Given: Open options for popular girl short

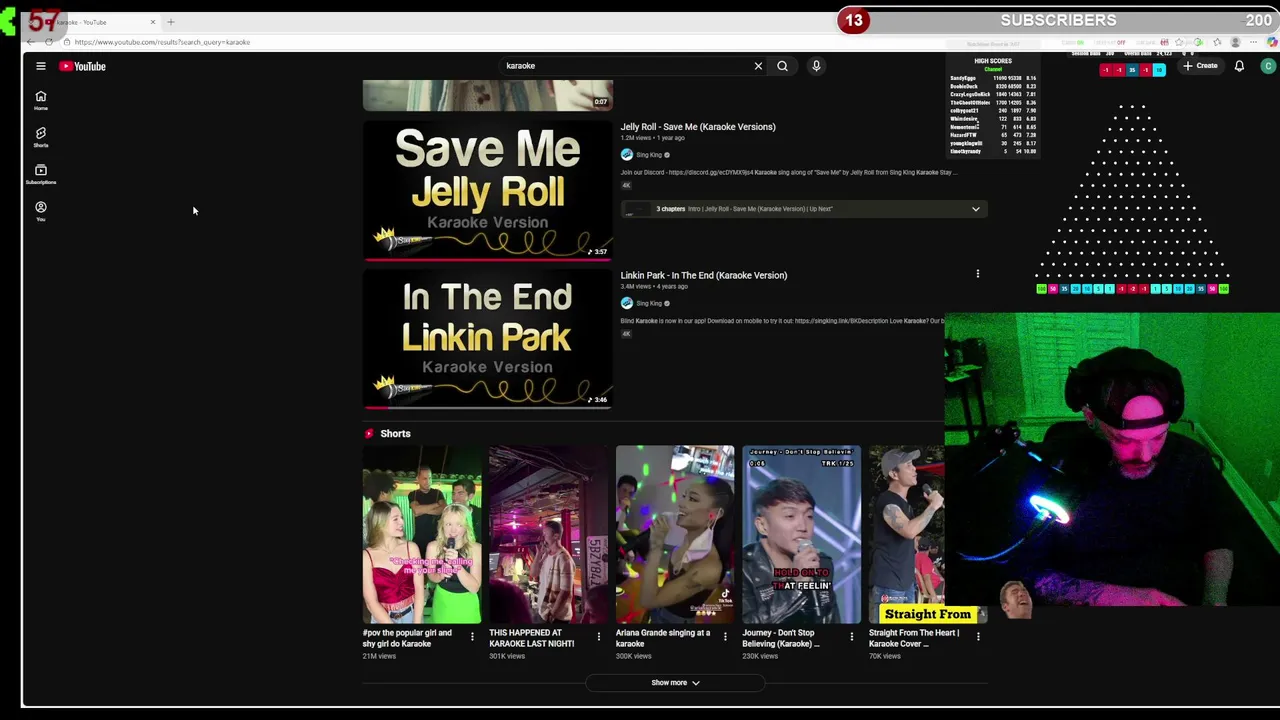Looking at the screenshot, I should (472, 637).
